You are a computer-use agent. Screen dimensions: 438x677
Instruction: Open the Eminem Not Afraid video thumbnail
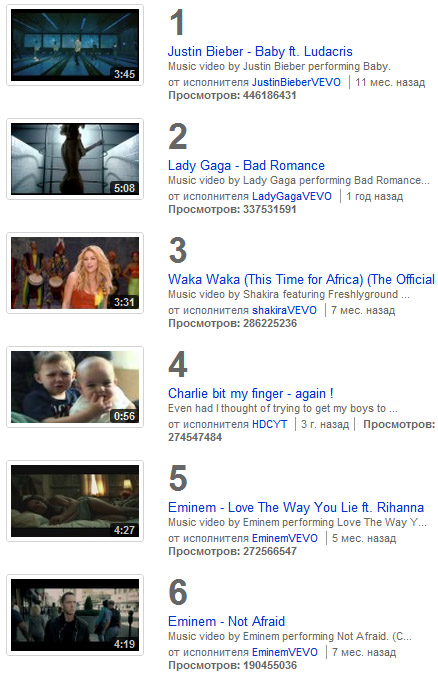[75, 615]
